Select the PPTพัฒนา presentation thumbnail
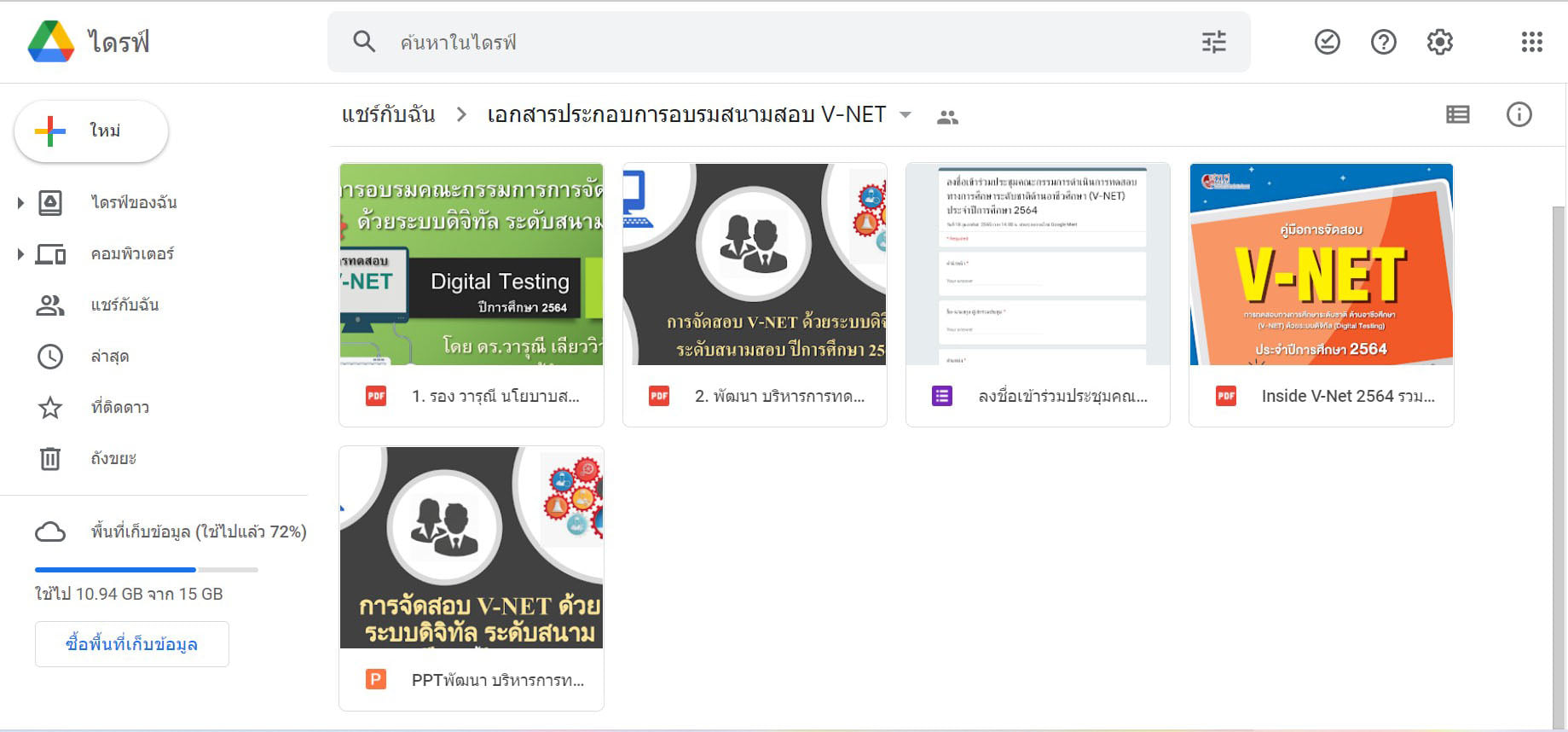 pos(472,548)
